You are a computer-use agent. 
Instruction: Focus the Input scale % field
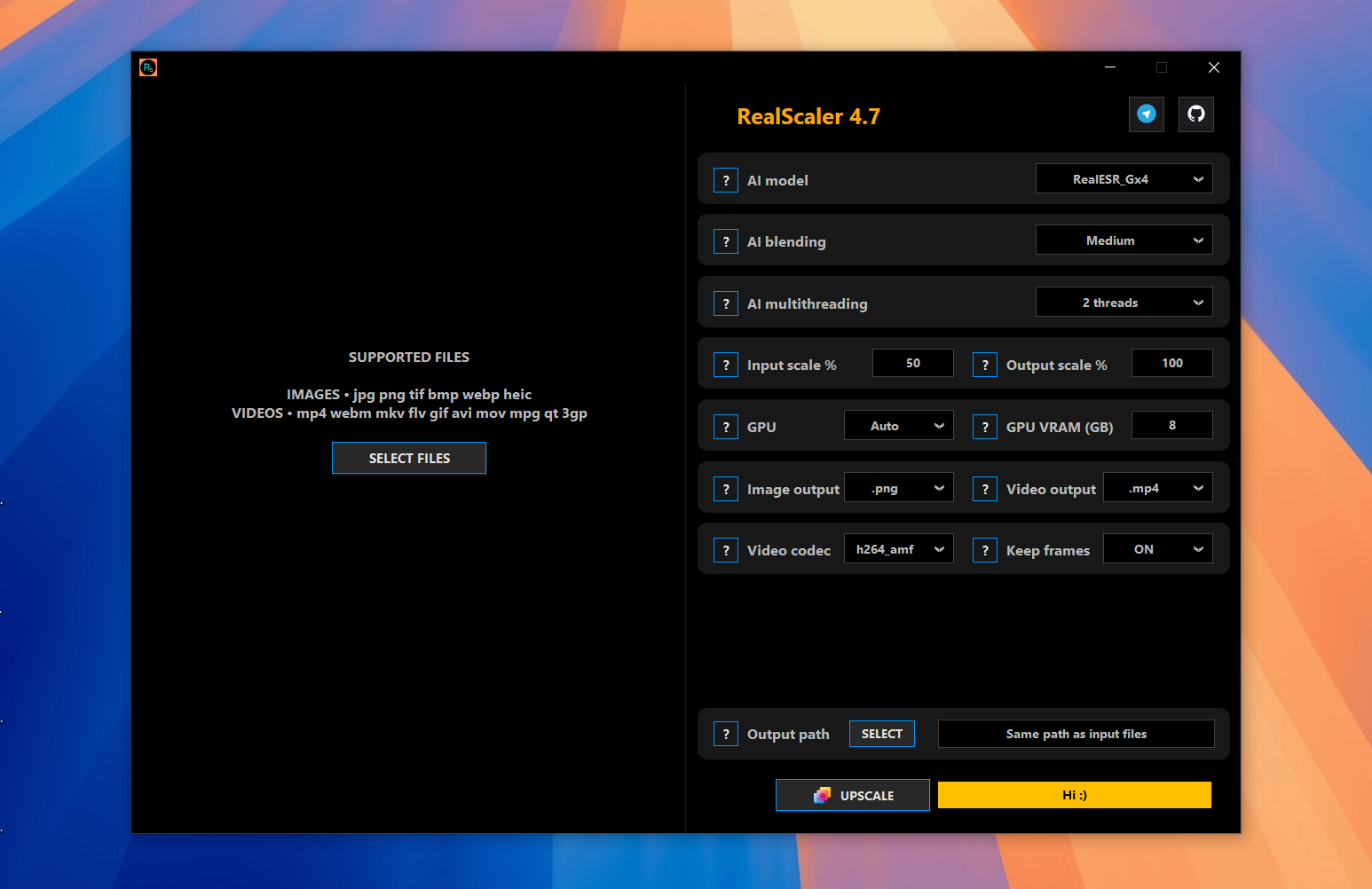point(913,363)
